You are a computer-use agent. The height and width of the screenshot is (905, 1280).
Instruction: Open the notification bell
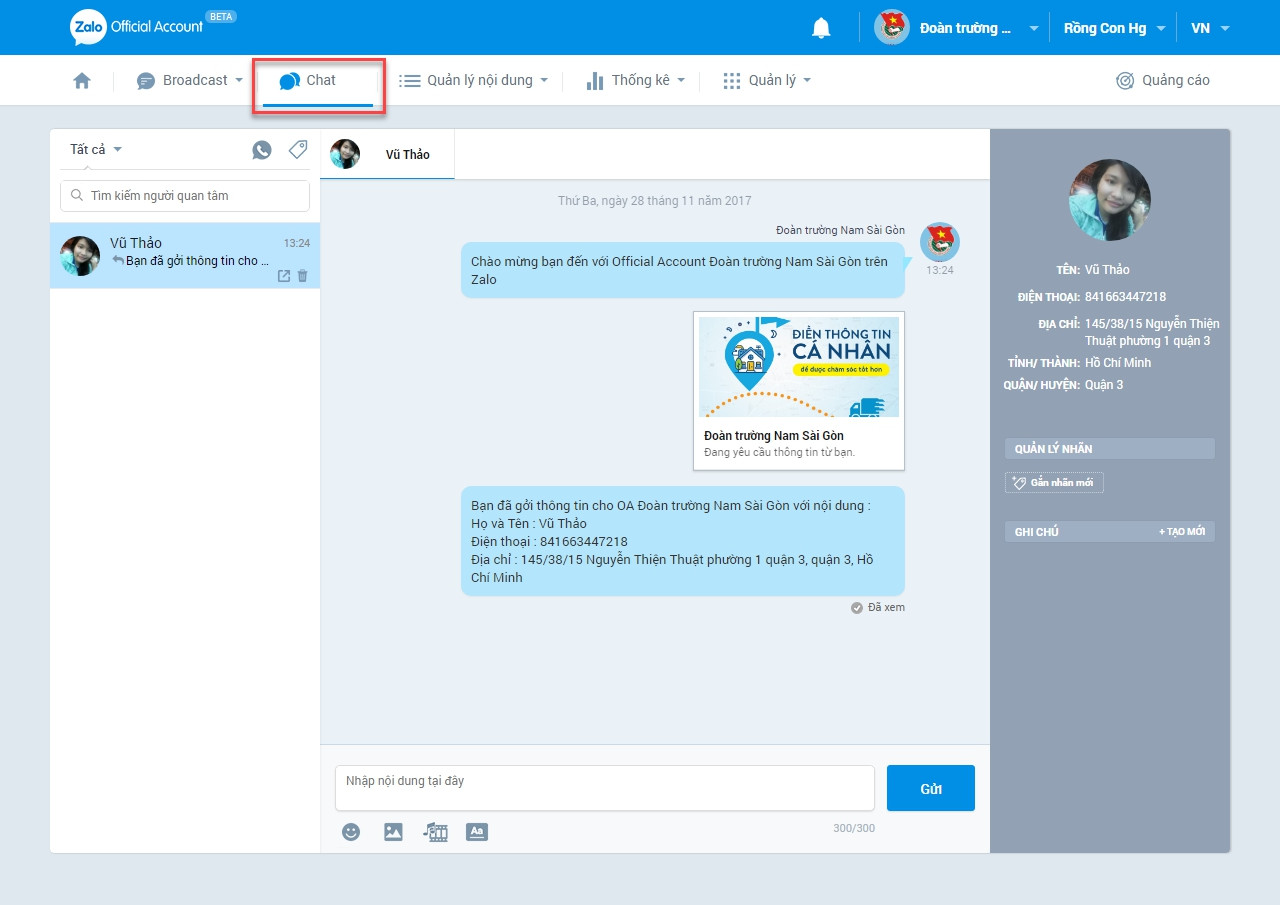821,28
